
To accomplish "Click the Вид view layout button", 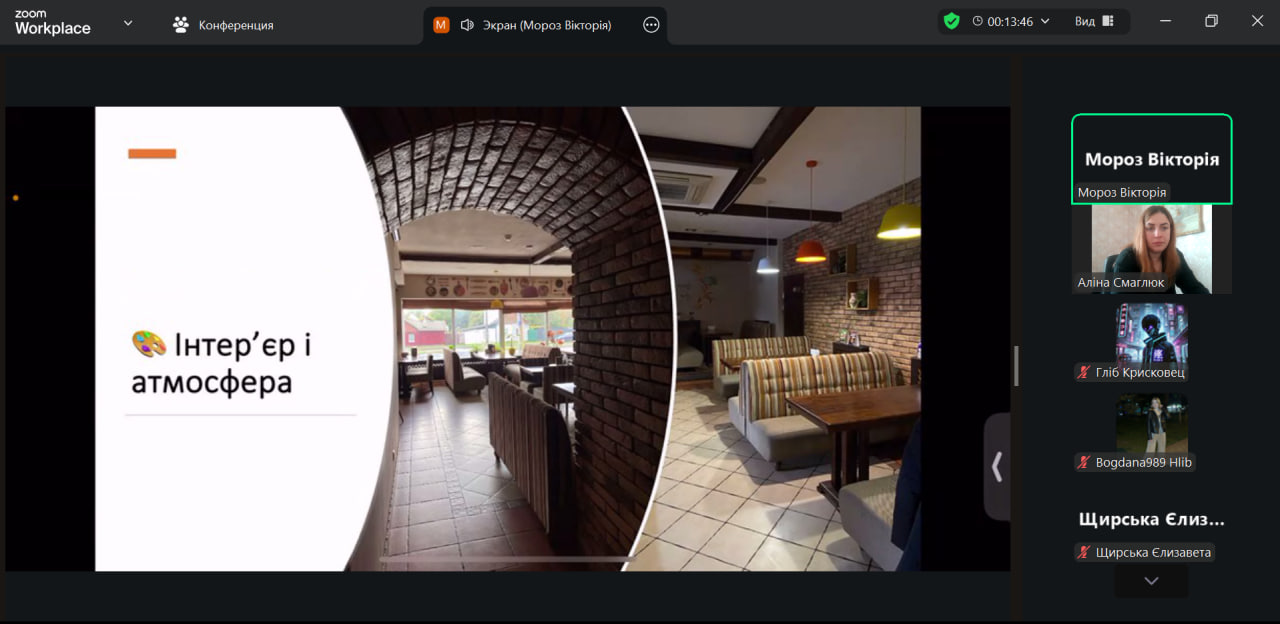I will (x=1094, y=21).
